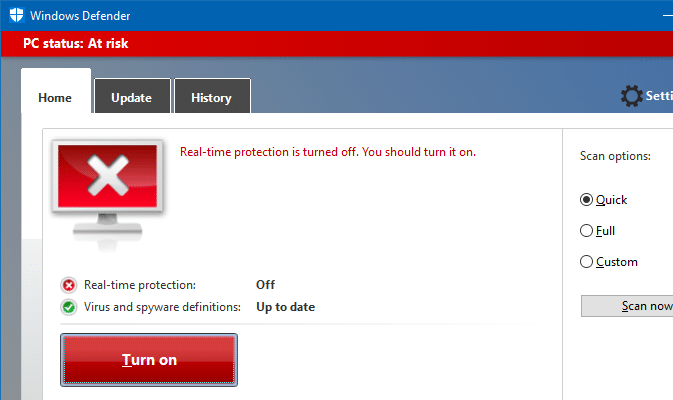Click the red monitor X status image
673x400 pixels.
coord(107,193)
